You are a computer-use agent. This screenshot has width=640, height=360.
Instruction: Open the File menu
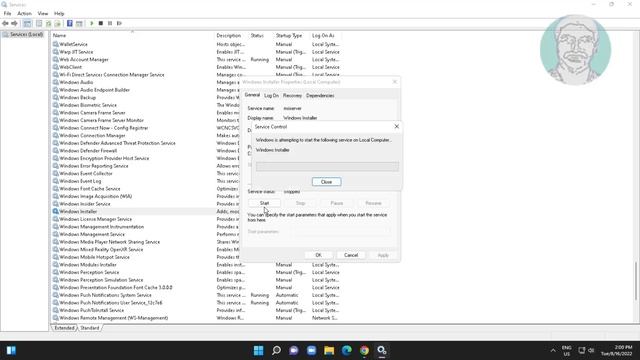coord(7,13)
